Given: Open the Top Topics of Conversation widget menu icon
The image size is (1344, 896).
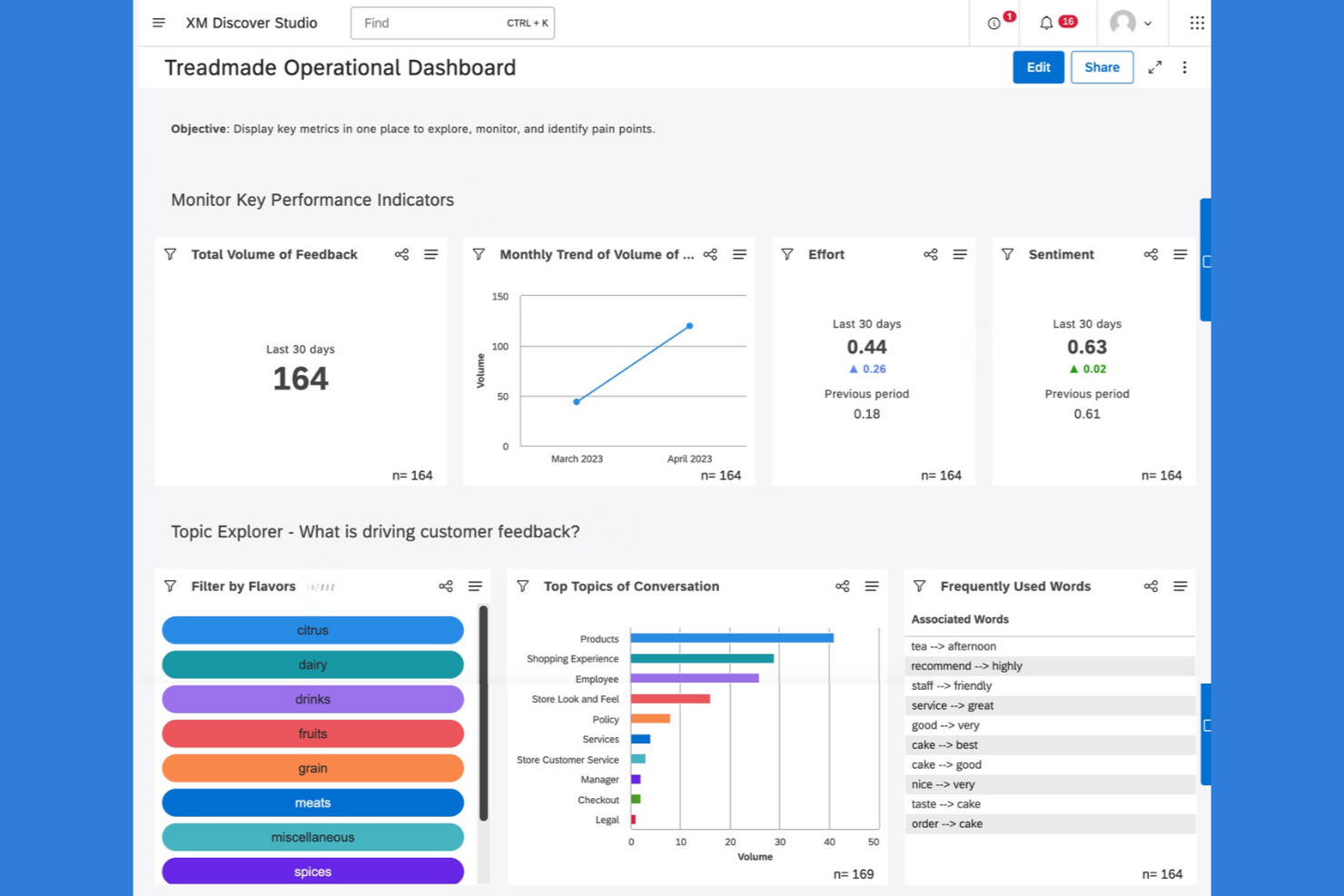Looking at the screenshot, I should point(872,586).
